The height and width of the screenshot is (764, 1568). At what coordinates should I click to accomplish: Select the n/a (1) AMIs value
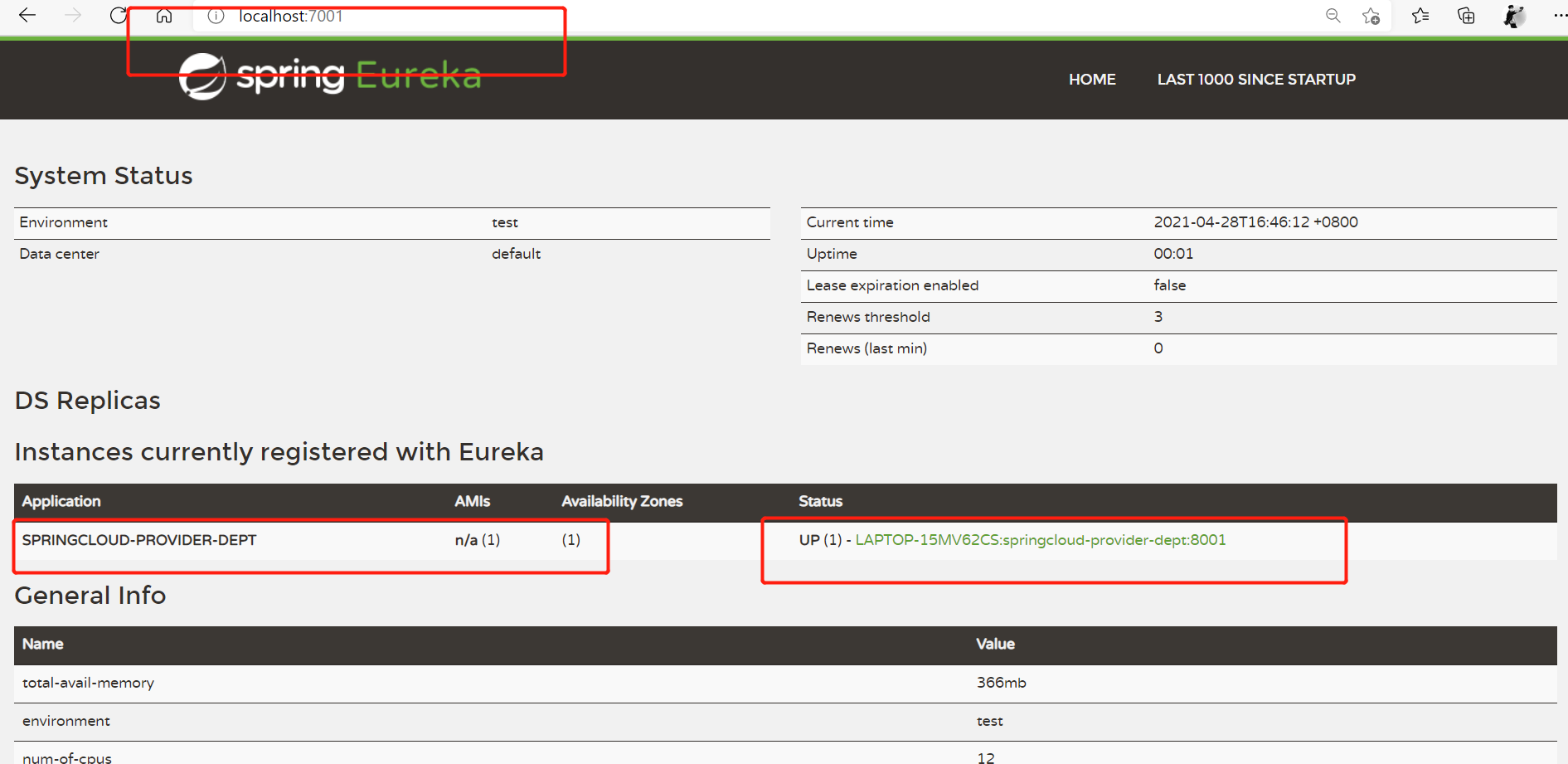point(478,540)
